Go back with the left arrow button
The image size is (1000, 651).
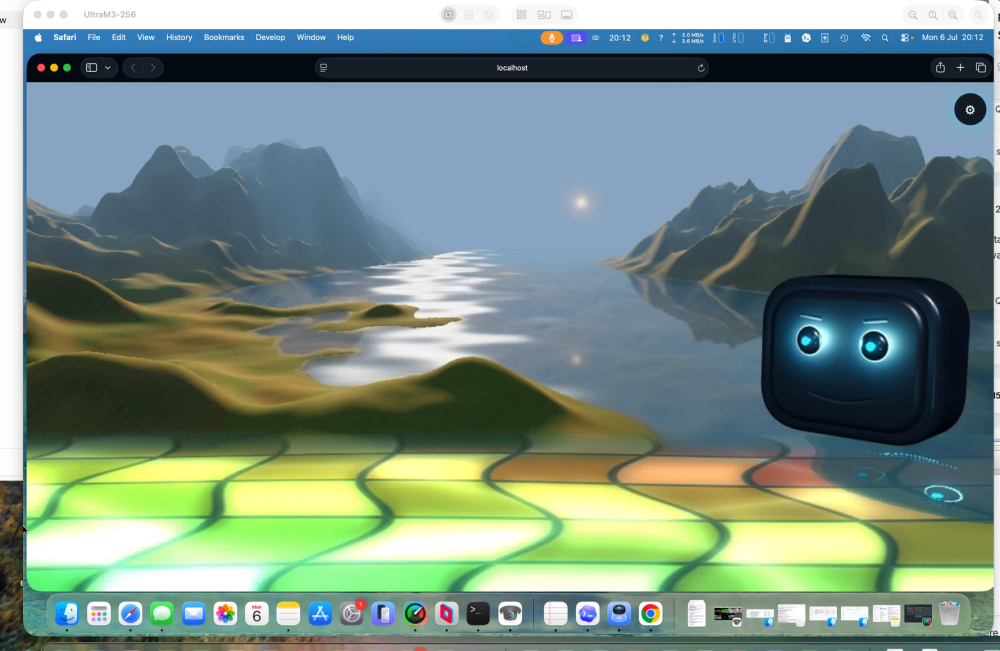pyautogui.click(x=133, y=68)
